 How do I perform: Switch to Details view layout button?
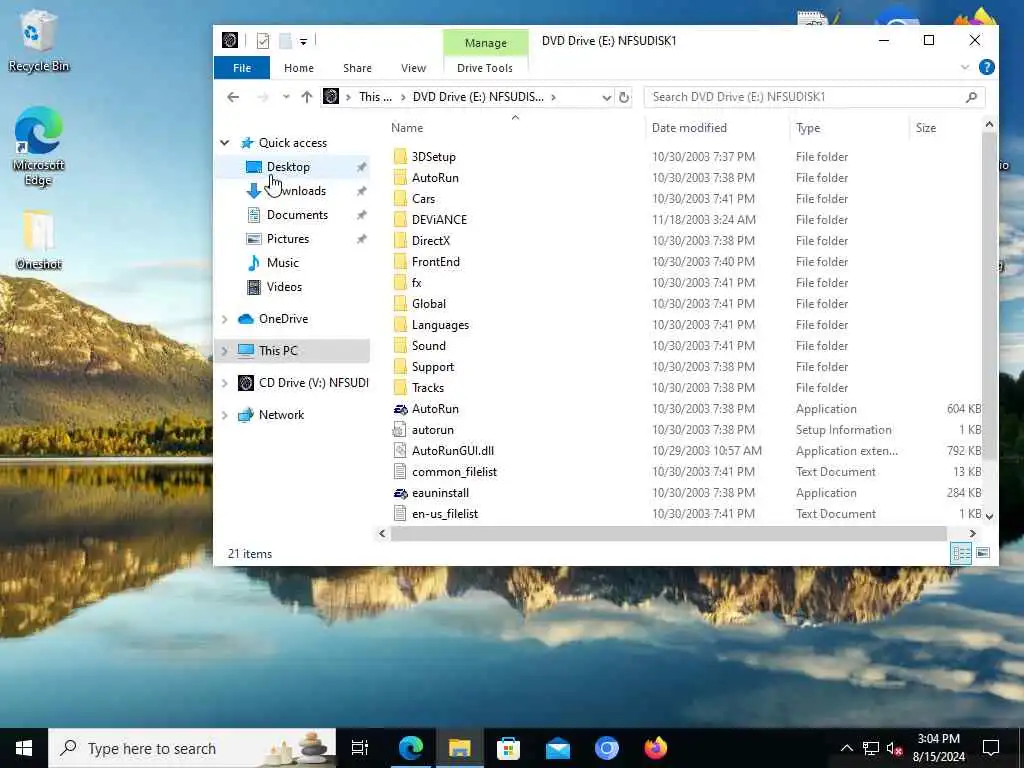coord(961,554)
